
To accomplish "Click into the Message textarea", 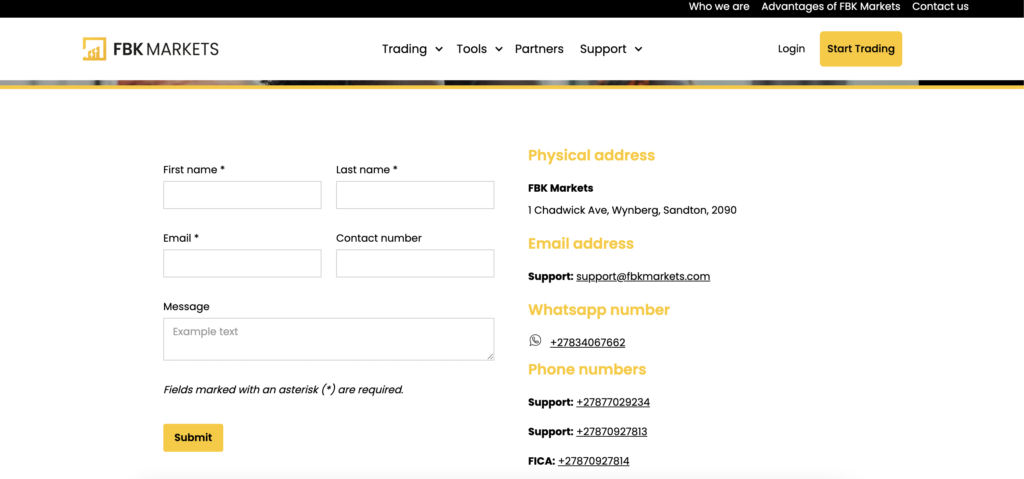I will 328,339.
